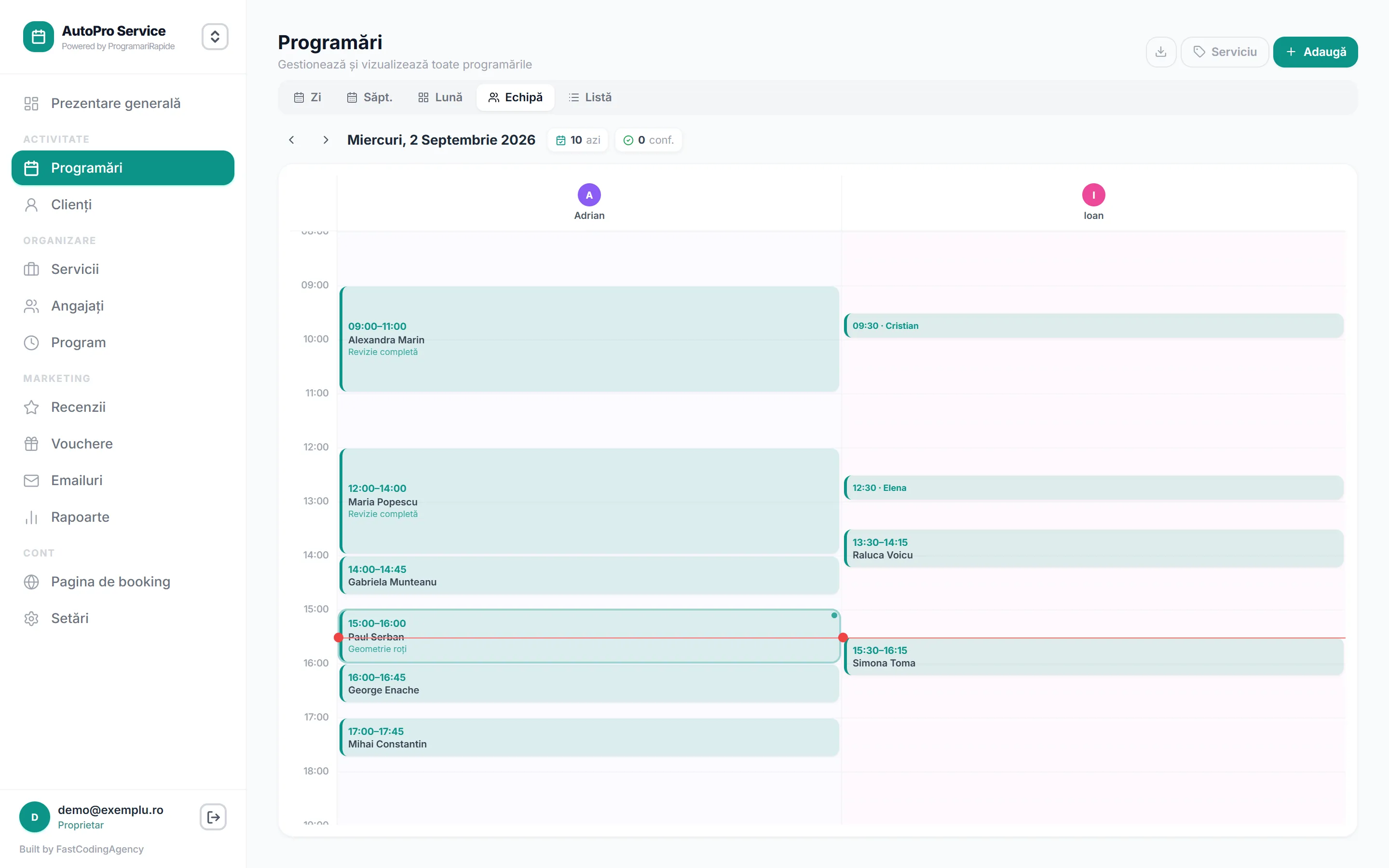Screen dimensions: 1389x868
Task: Switch to the Săpt. view tab
Action: point(369,97)
